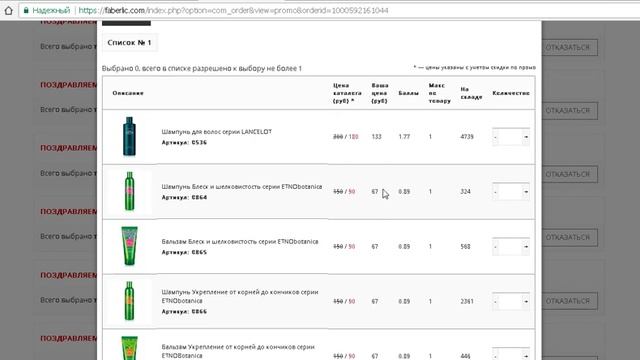
Task: Click 'Артикул: 0864' text
Action: click(x=184, y=197)
